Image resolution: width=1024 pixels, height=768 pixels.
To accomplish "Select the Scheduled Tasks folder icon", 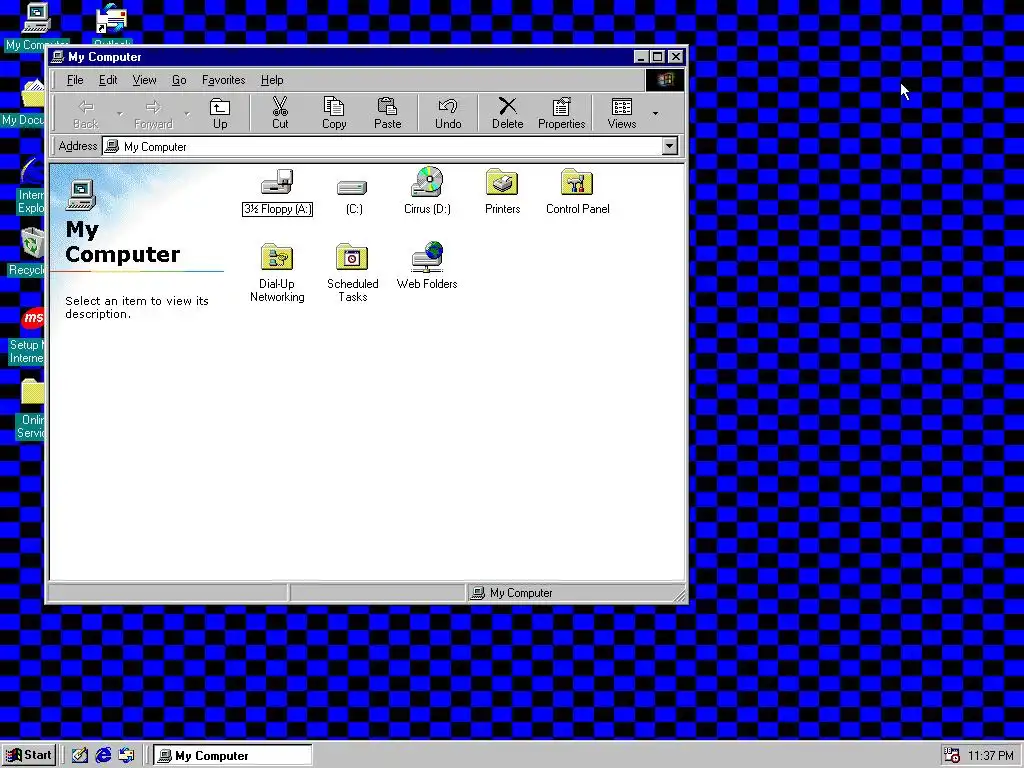I will click(352, 257).
